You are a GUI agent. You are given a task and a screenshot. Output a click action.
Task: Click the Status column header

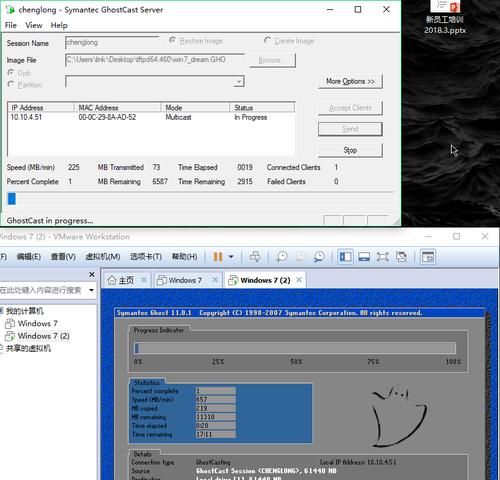tap(262, 107)
